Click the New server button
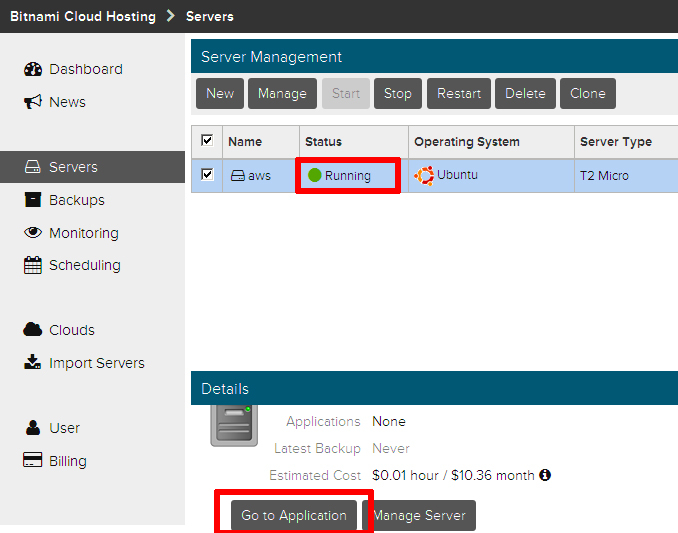Image resolution: width=678 pixels, height=533 pixels. tap(220, 93)
